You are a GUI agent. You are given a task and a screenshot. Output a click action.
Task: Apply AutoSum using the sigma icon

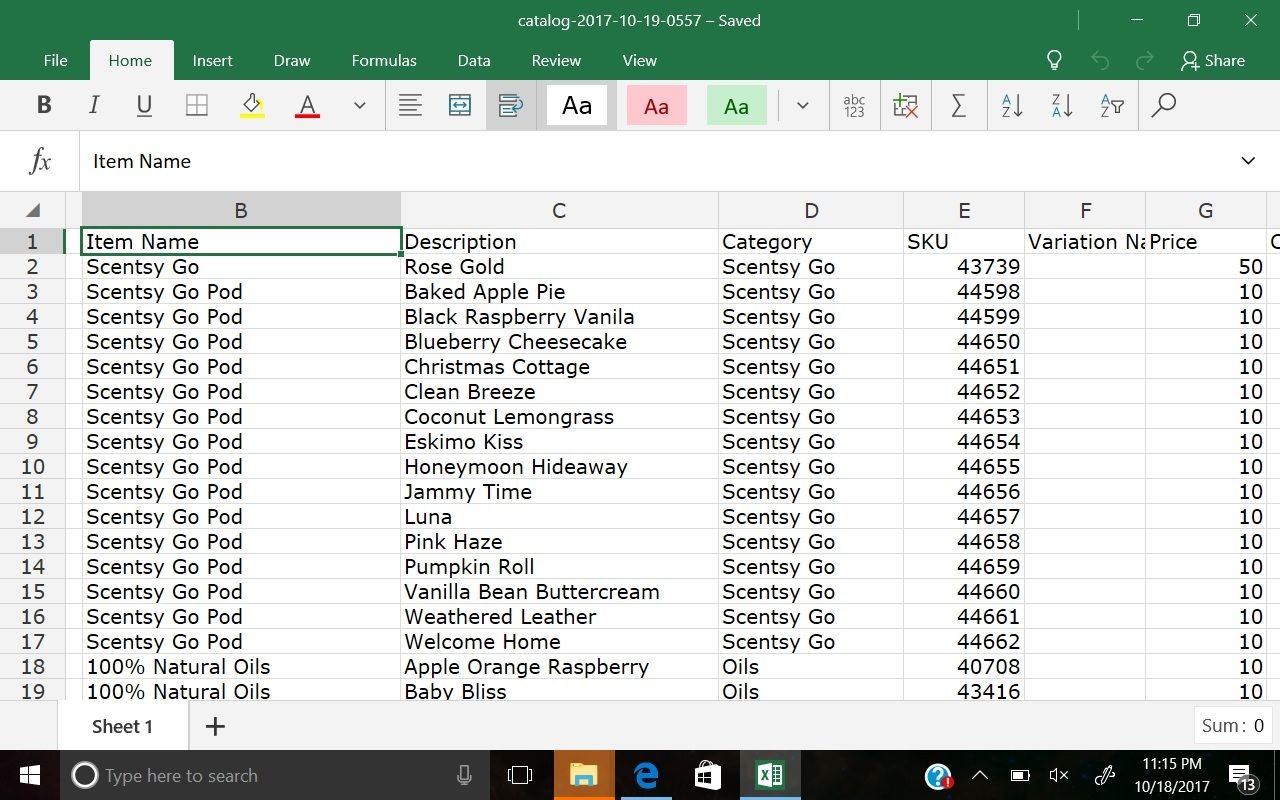(x=958, y=106)
